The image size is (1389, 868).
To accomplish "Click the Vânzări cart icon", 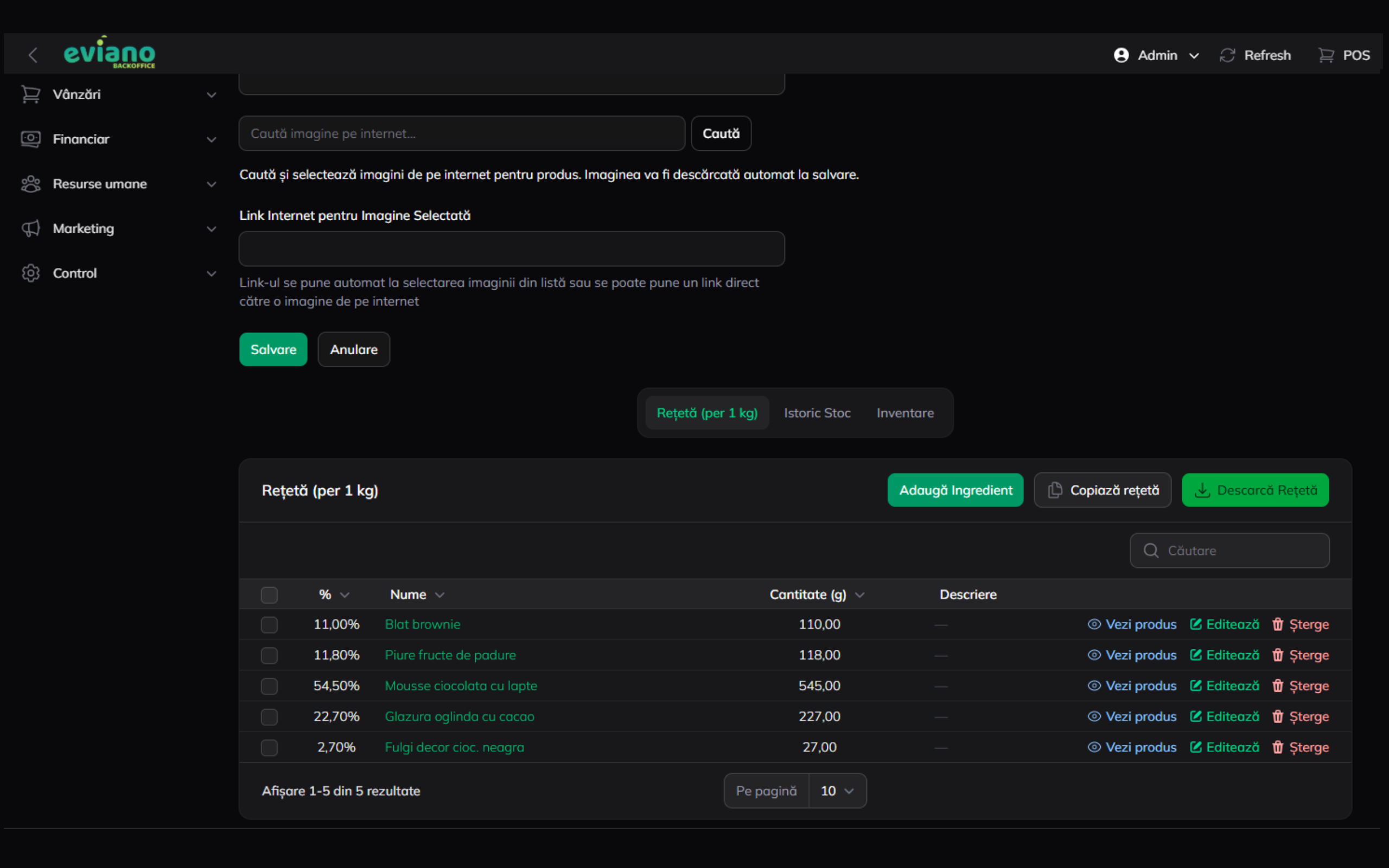I will click(x=31, y=94).
